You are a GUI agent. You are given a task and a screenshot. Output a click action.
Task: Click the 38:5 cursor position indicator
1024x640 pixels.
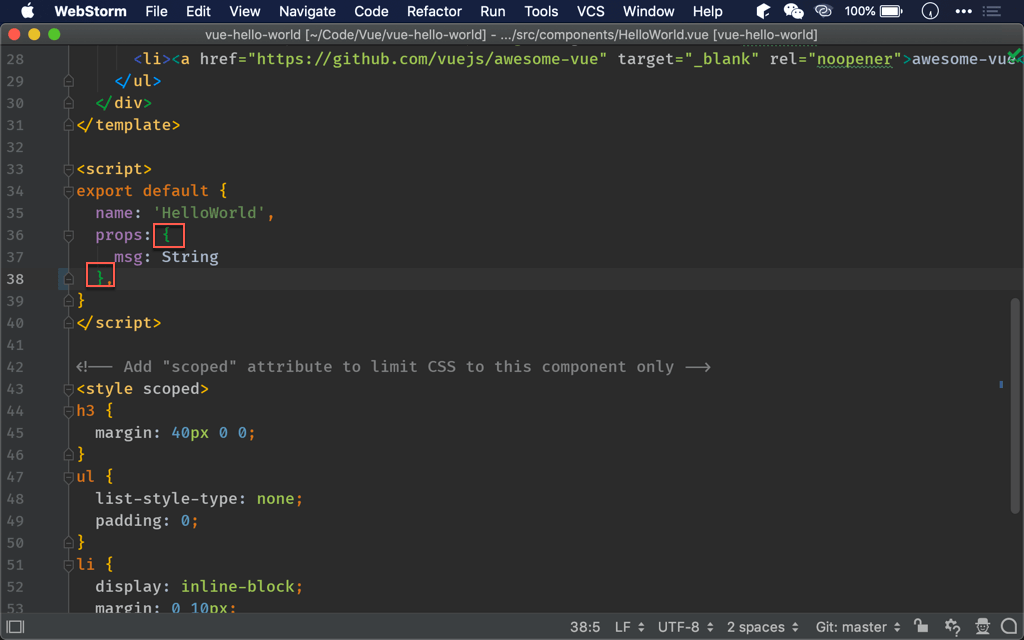coord(584,627)
